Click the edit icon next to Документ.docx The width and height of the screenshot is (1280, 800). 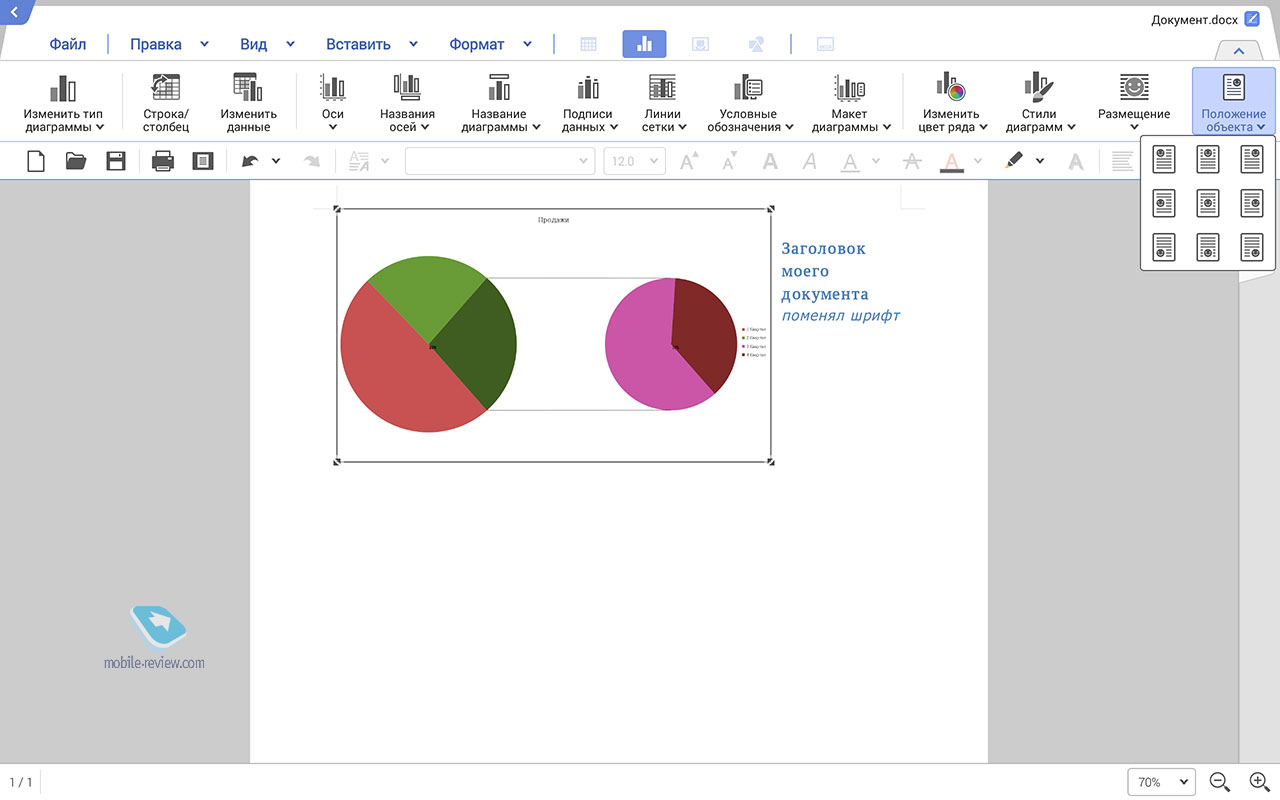click(x=1252, y=19)
